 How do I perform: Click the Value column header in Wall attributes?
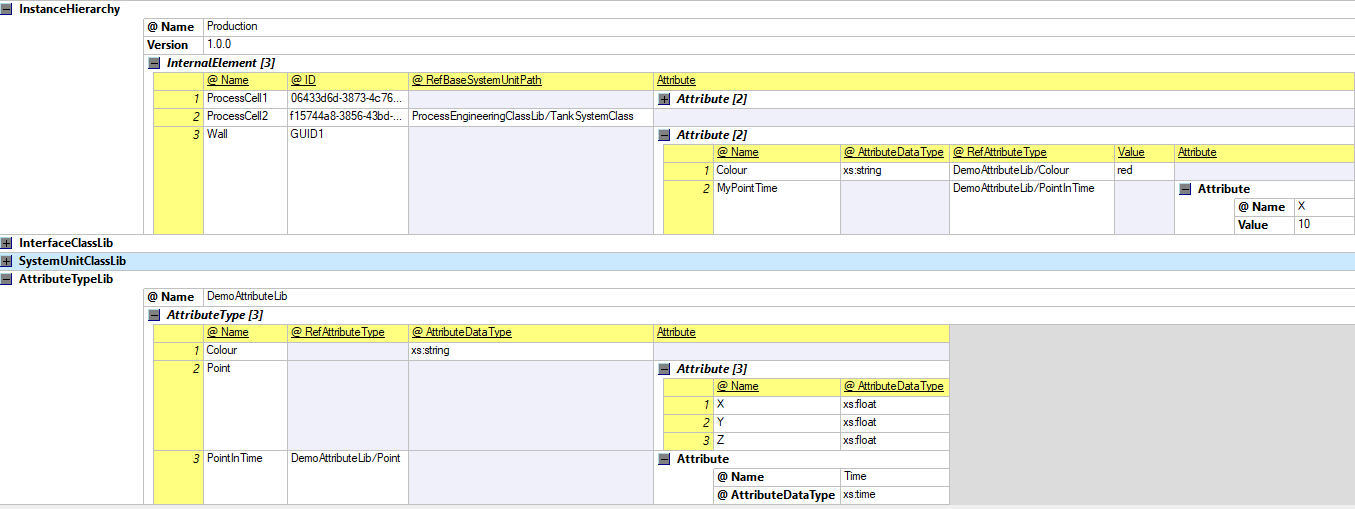point(1130,152)
